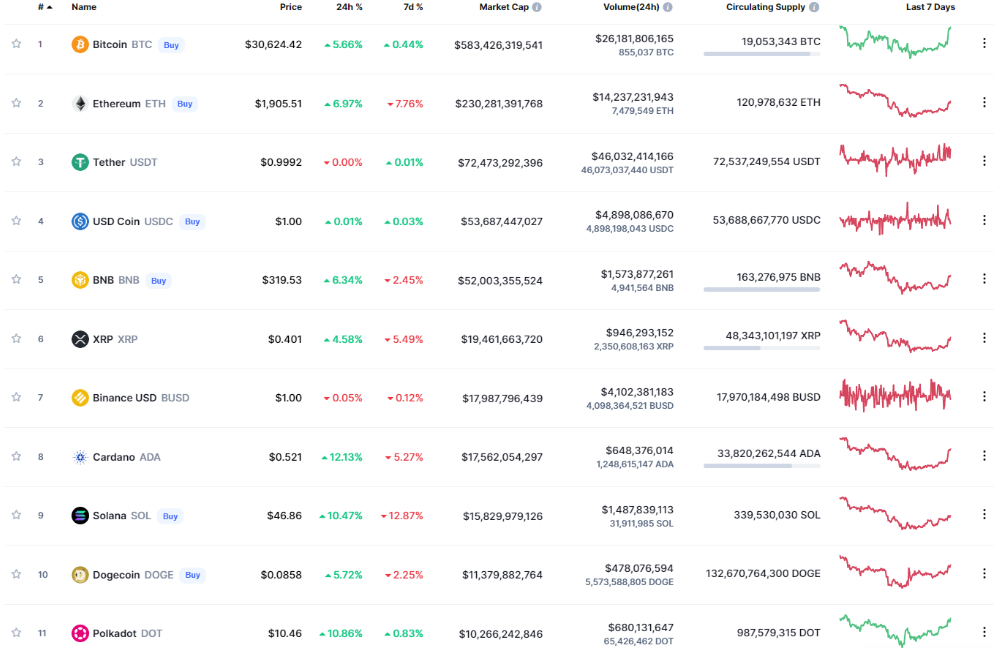Toggle the Dogecoin watchlist star
1006x657 pixels.
[x=17, y=574]
